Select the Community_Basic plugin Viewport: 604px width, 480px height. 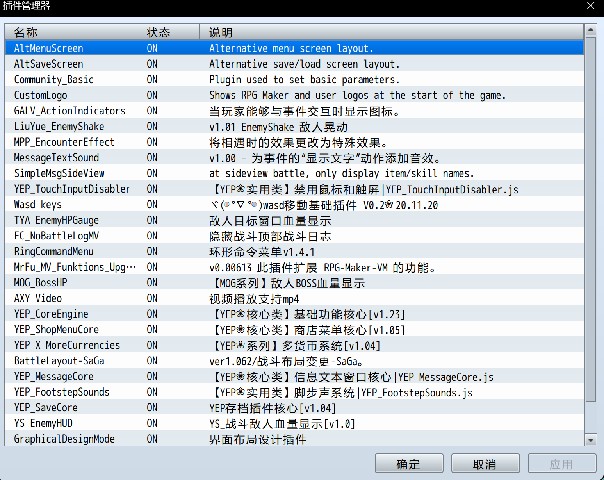pos(294,79)
